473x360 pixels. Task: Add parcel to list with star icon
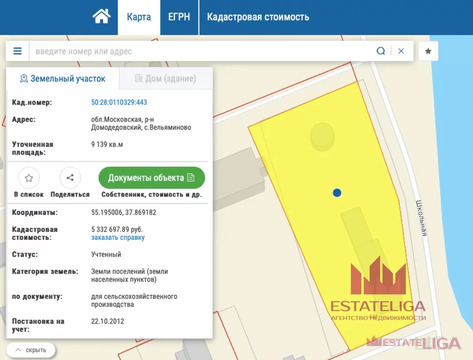click(29, 178)
